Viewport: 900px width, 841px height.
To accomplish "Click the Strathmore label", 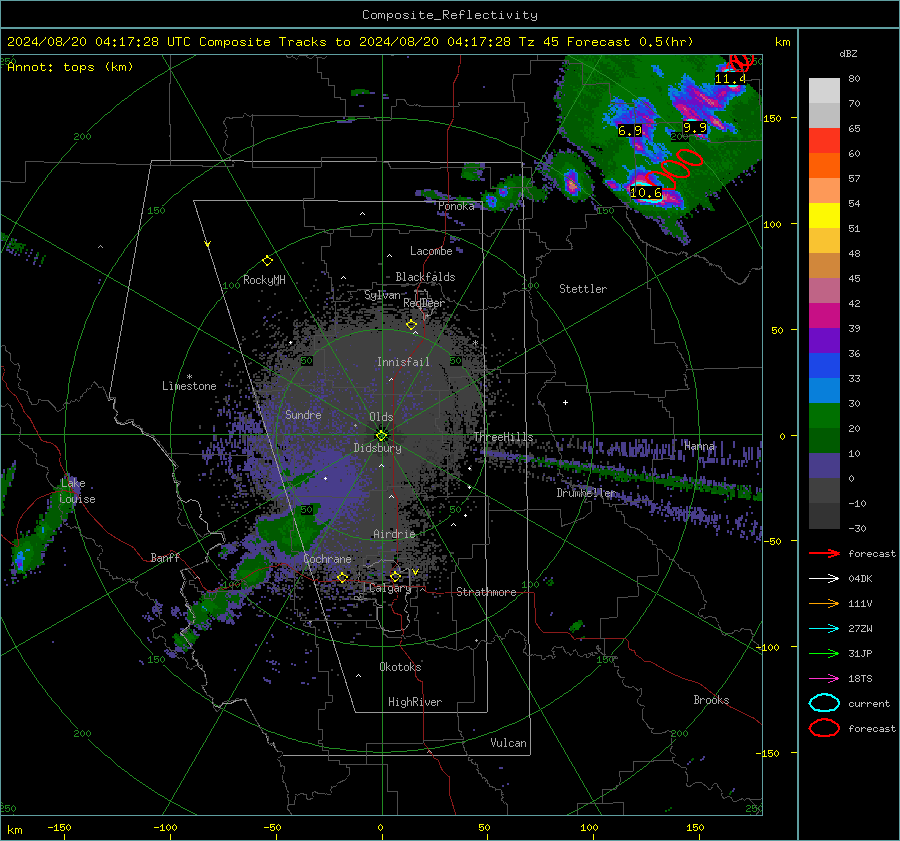I will click(486, 592).
